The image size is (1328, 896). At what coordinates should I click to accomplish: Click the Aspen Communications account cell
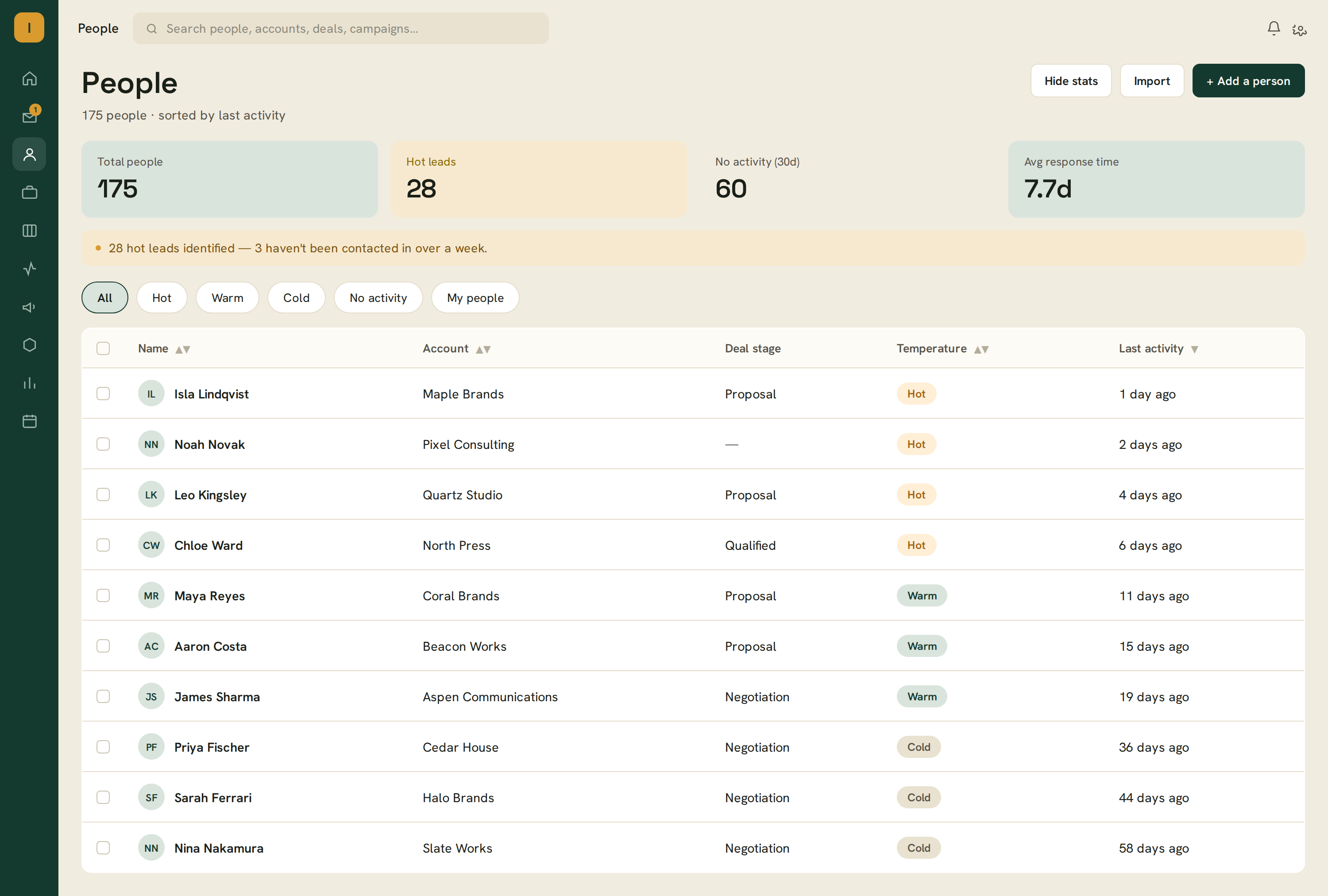[x=490, y=697]
